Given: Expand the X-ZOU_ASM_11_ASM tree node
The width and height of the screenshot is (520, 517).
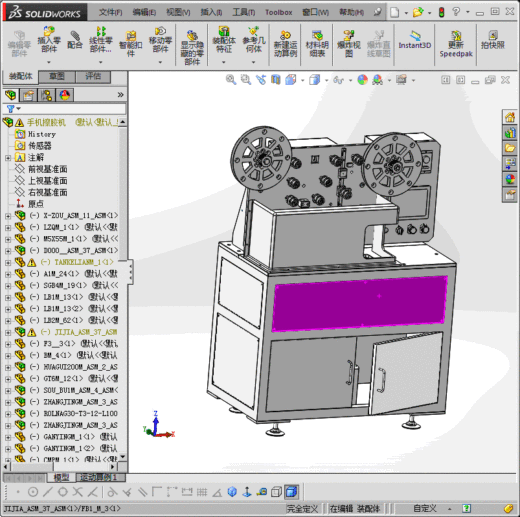Looking at the screenshot, I should [8, 216].
